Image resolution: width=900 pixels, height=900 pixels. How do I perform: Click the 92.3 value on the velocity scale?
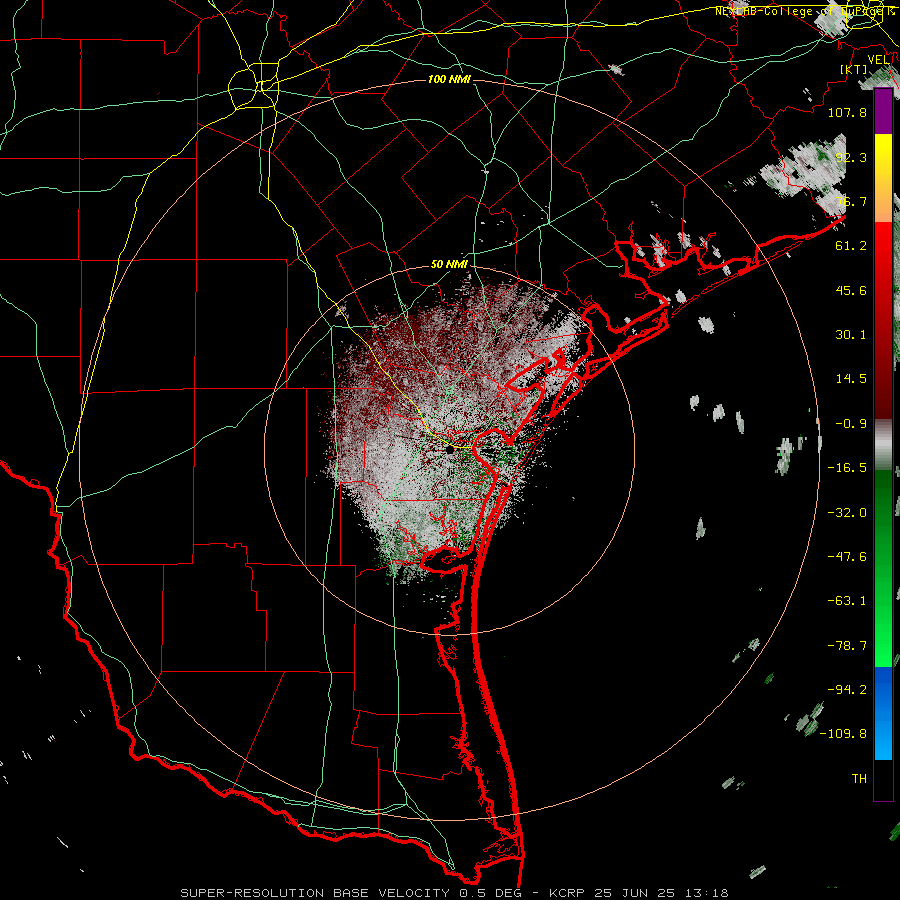[x=851, y=157]
